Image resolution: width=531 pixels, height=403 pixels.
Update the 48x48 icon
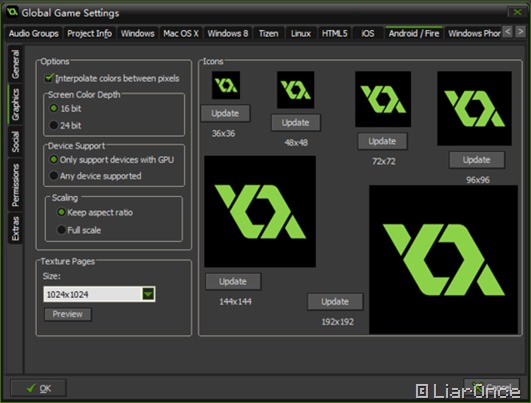coord(296,123)
